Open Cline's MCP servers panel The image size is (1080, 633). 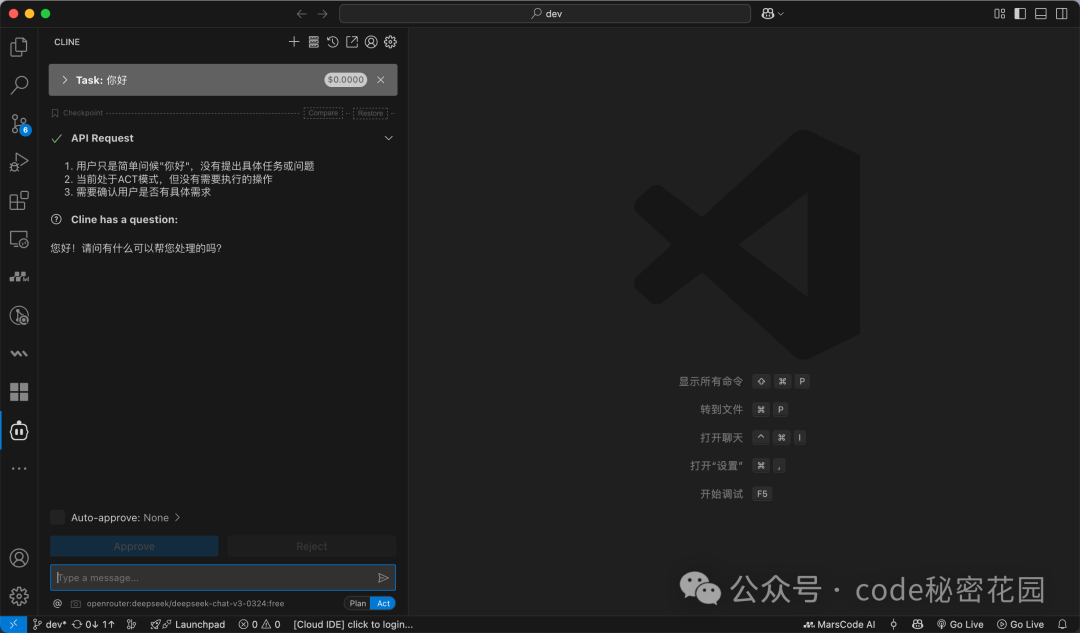coord(313,42)
